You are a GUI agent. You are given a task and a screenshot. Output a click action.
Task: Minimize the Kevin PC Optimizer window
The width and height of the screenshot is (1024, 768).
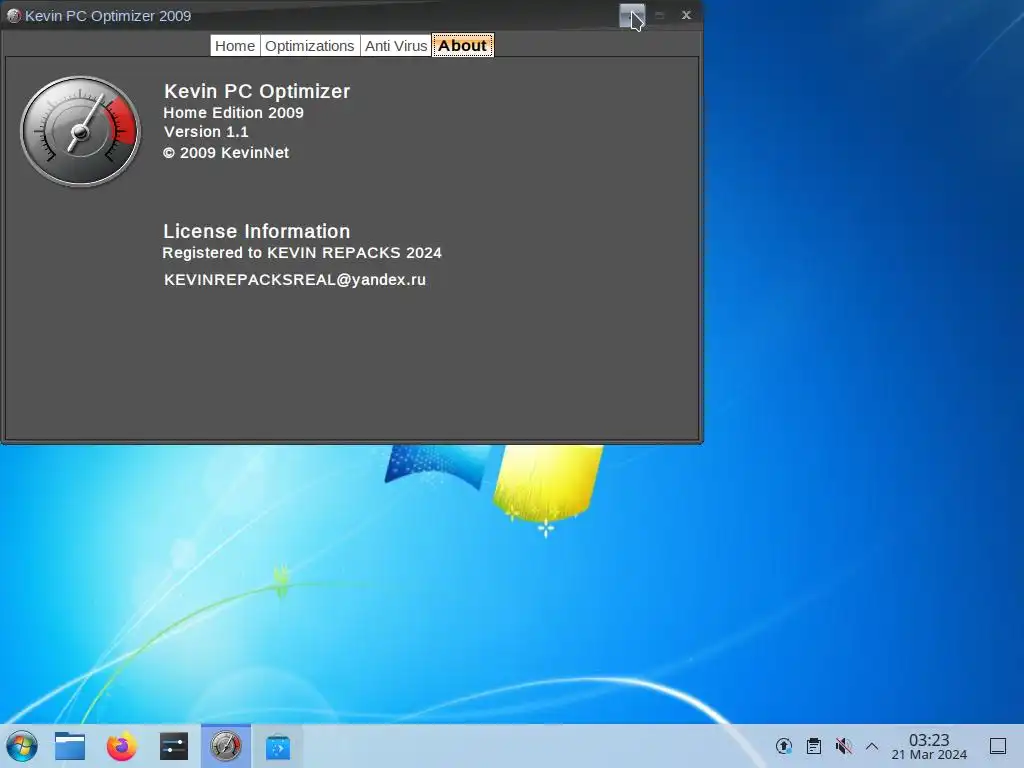632,16
